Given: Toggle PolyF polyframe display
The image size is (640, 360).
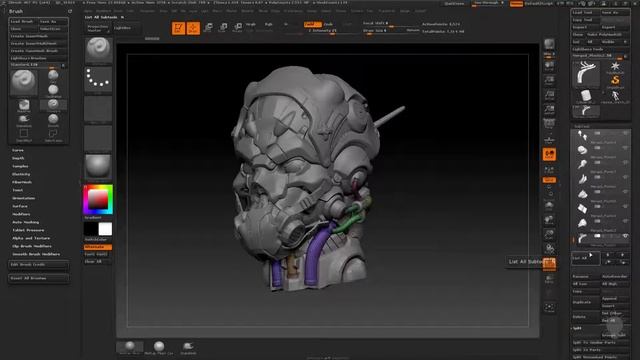Looking at the screenshot, I should coord(549,264).
